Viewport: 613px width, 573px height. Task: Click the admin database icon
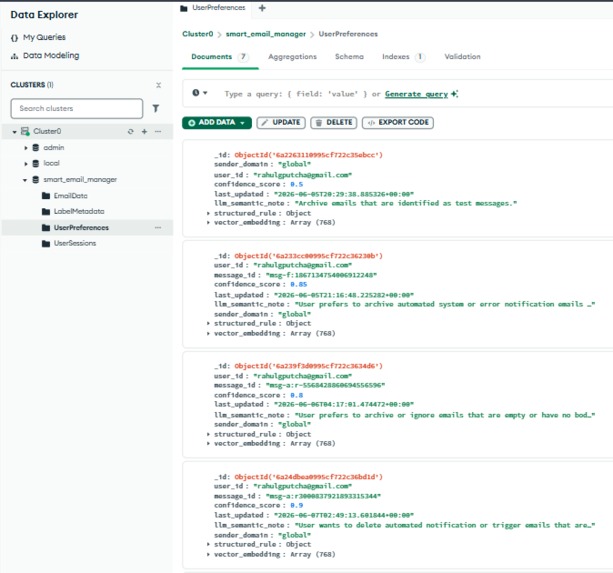[36, 147]
